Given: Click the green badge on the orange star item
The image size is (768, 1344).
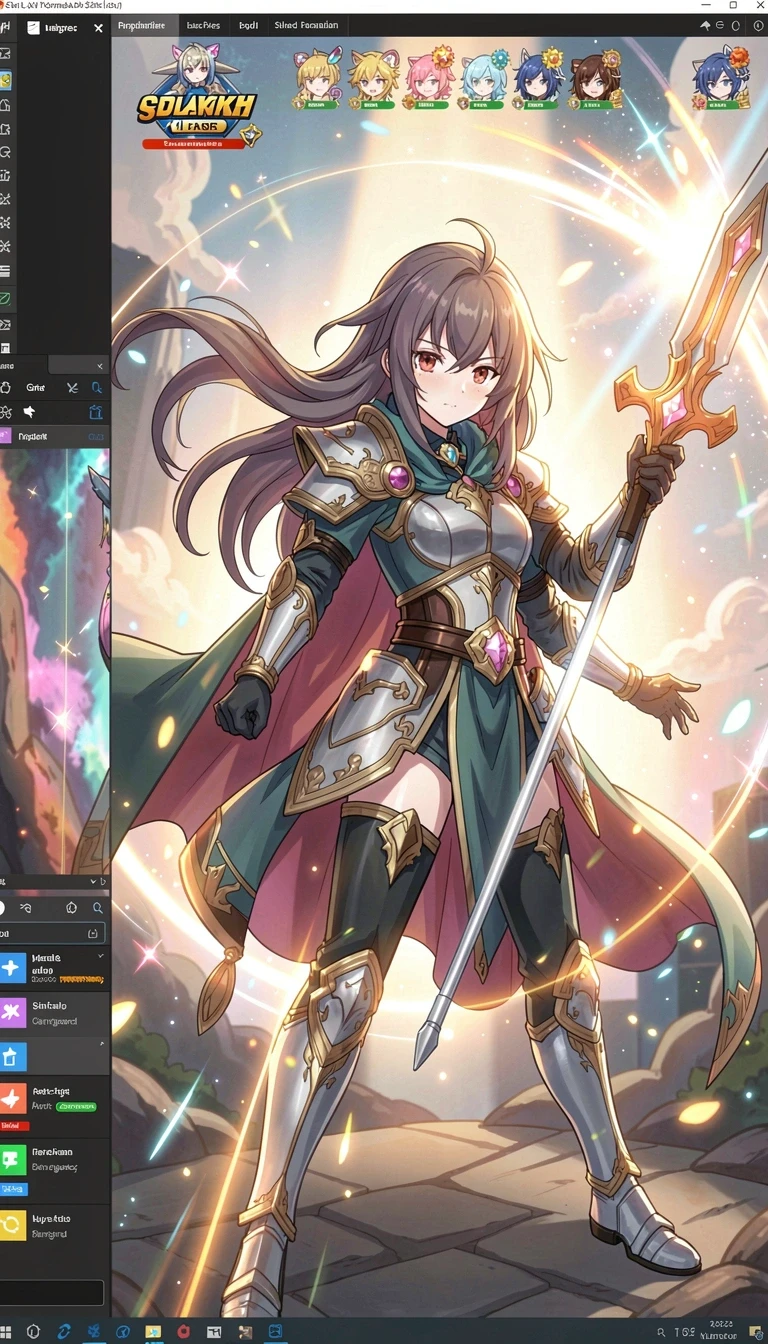Looking at the screenshot, I should pyautogui.click(x=76, y=1107).
